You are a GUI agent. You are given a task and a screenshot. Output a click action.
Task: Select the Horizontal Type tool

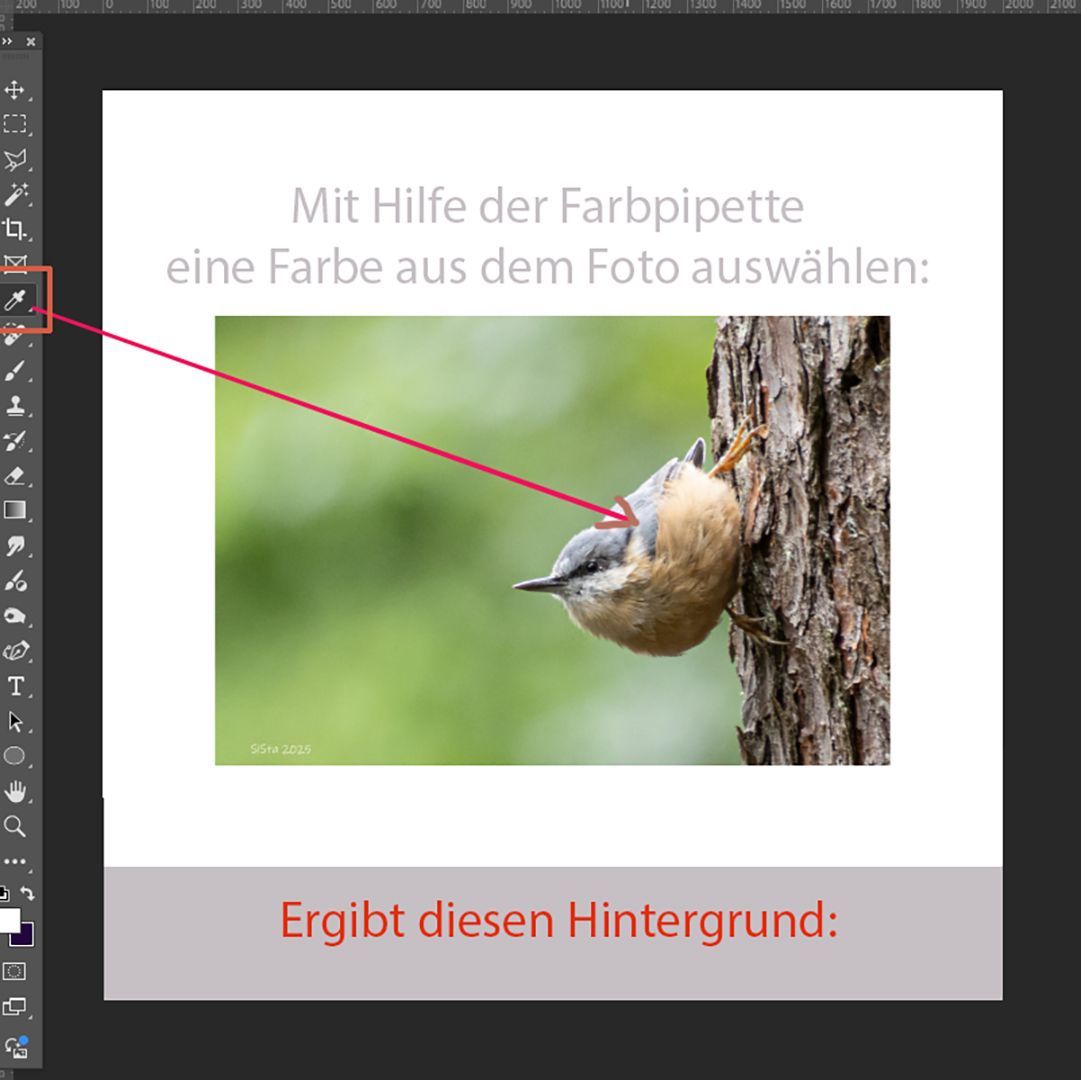(15, 686)
